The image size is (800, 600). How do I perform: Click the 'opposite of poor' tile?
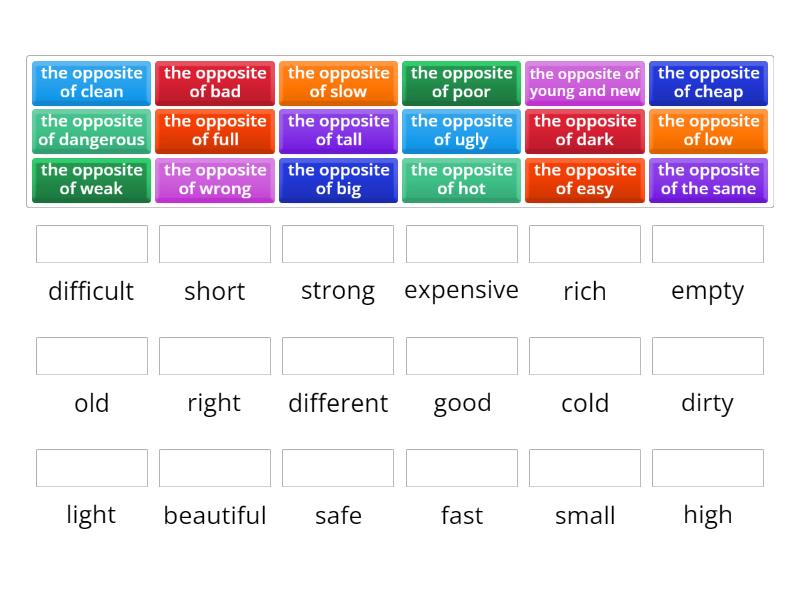[x=461, y=83]
